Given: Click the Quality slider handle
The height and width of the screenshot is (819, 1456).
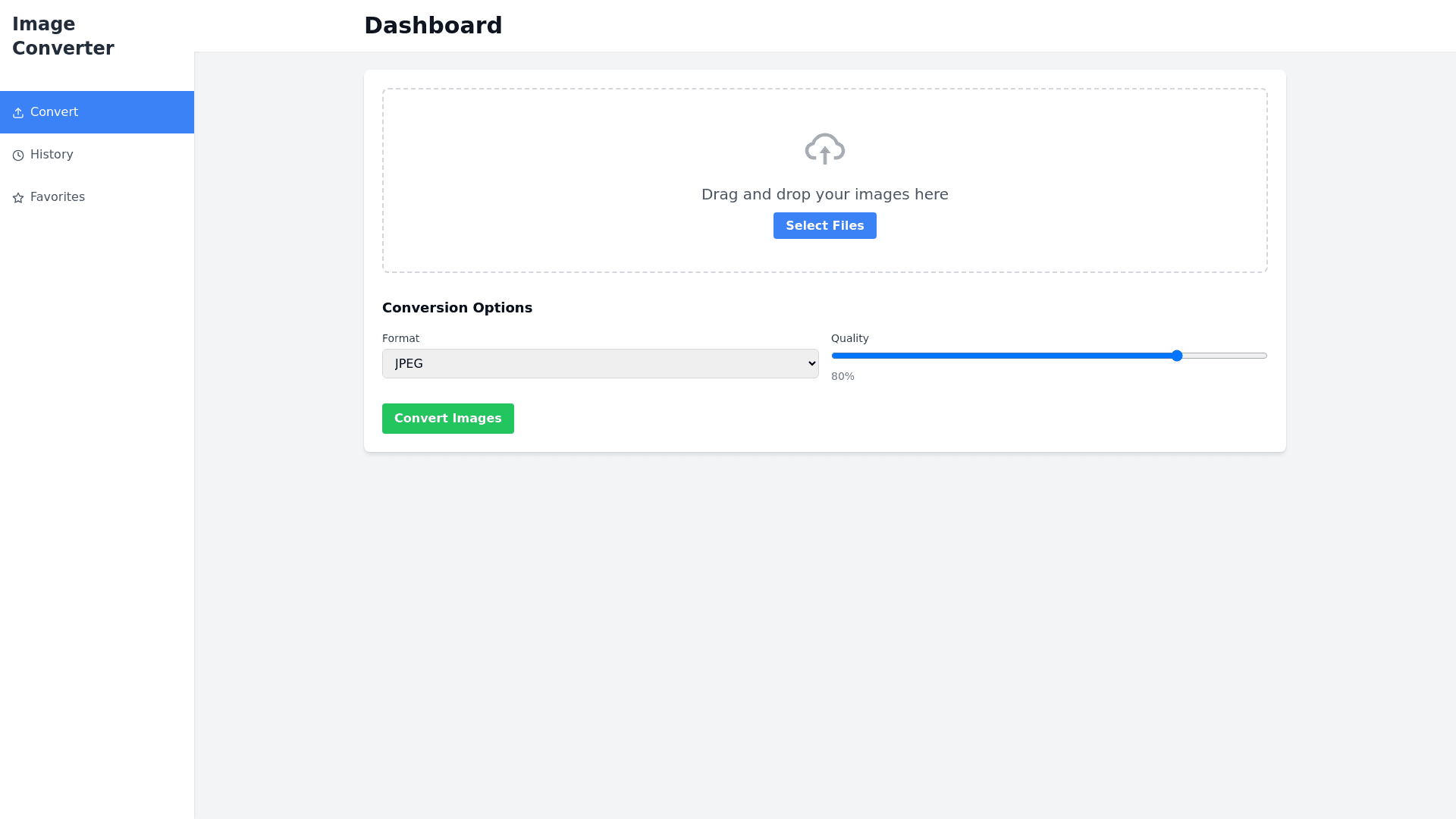Looking at the screenshot, I should 1177,356.
